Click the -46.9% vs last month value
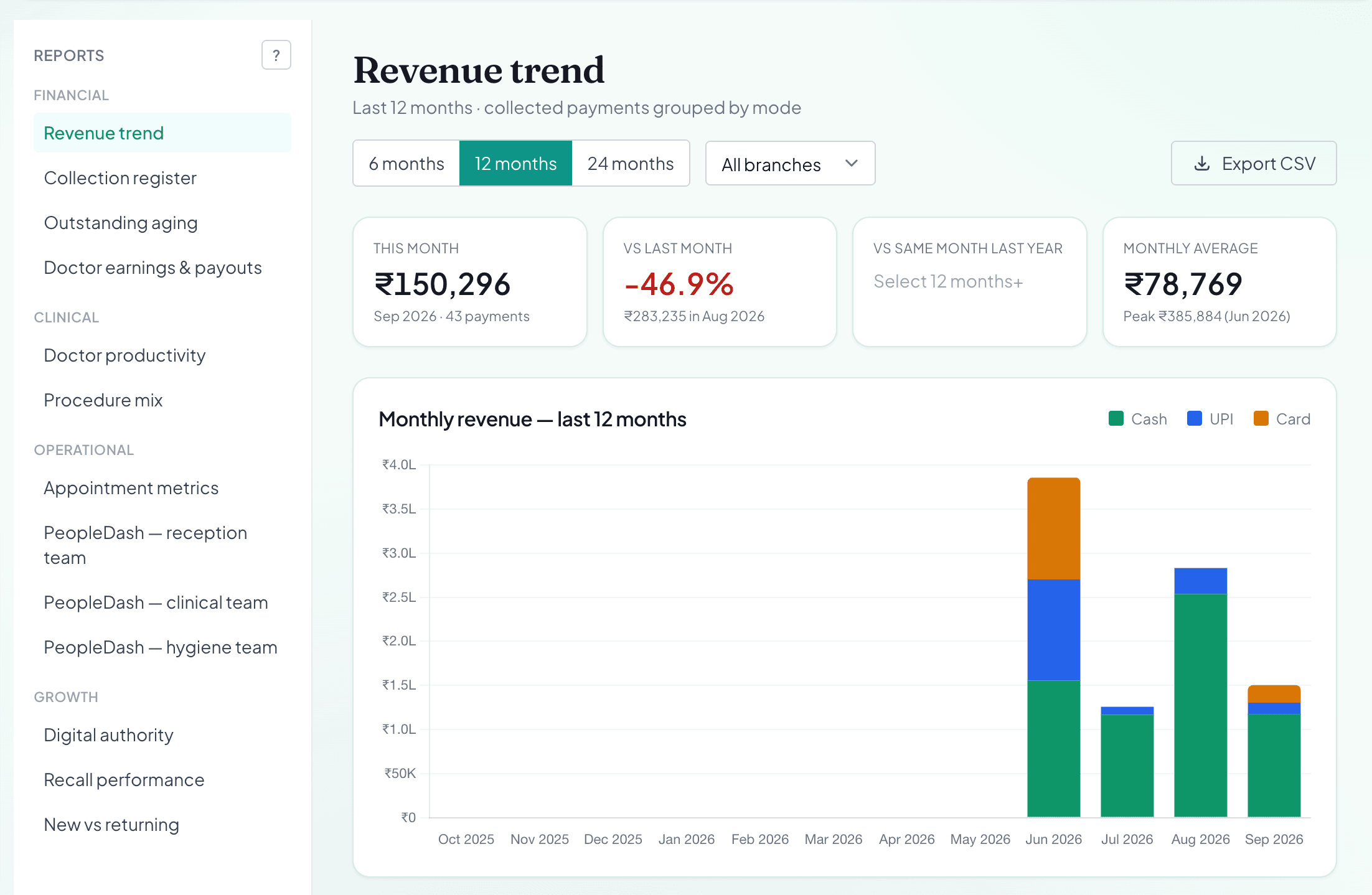The image size is (1372, 895). click(679, 284)
